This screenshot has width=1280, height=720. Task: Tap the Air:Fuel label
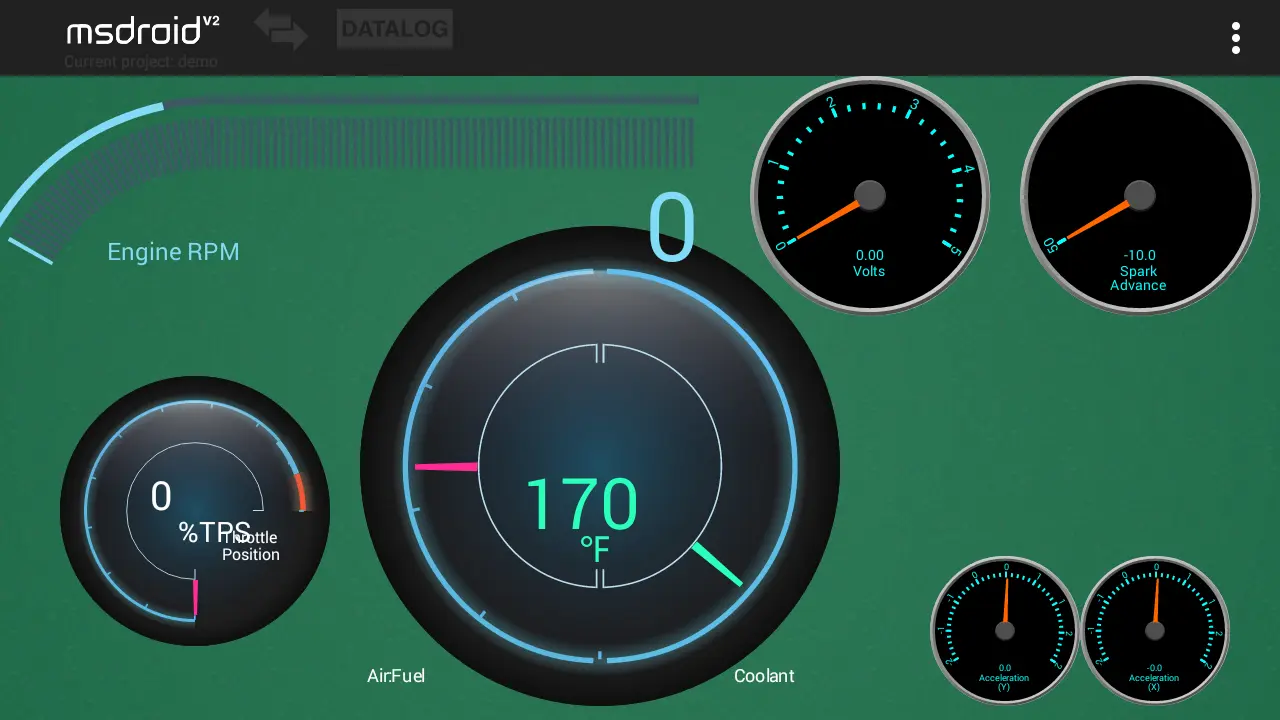396,676
